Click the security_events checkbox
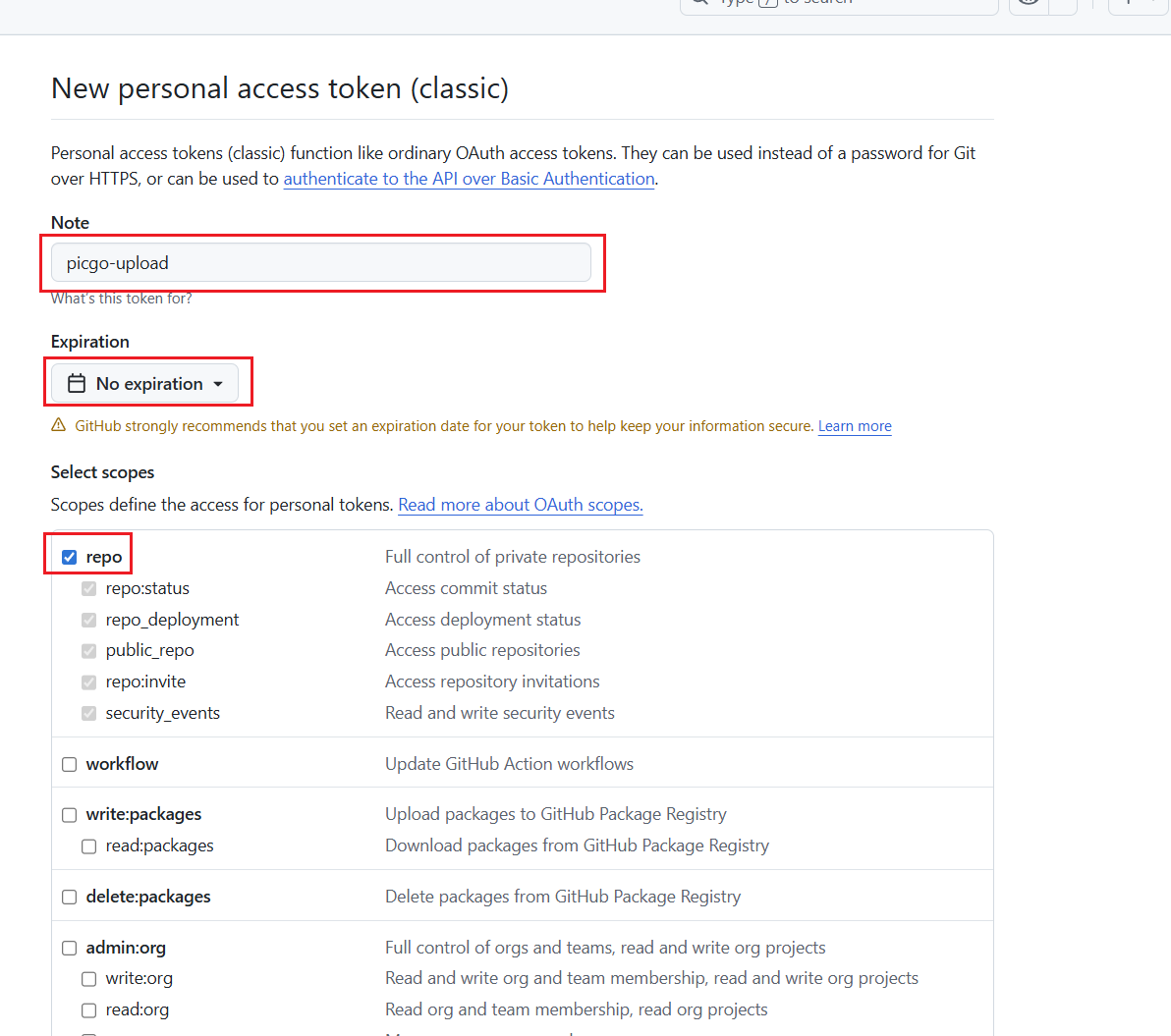 89,714
